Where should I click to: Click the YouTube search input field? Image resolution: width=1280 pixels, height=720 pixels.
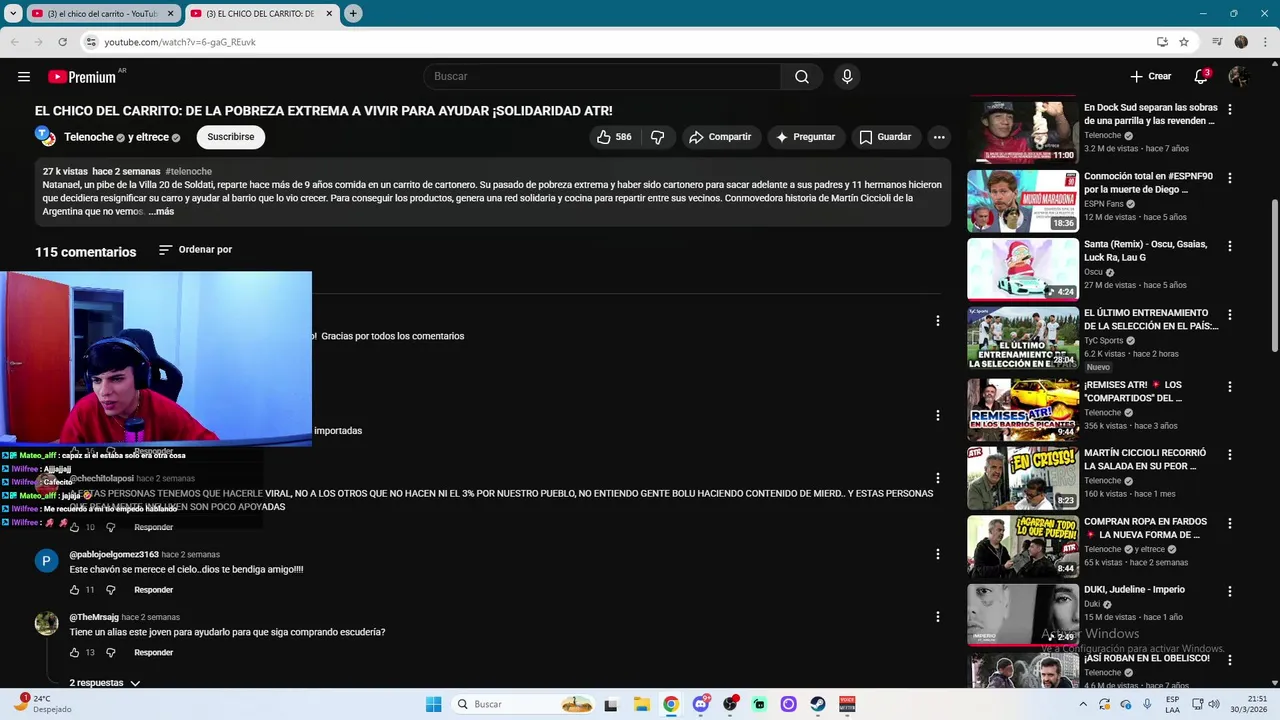coord(603,77)
